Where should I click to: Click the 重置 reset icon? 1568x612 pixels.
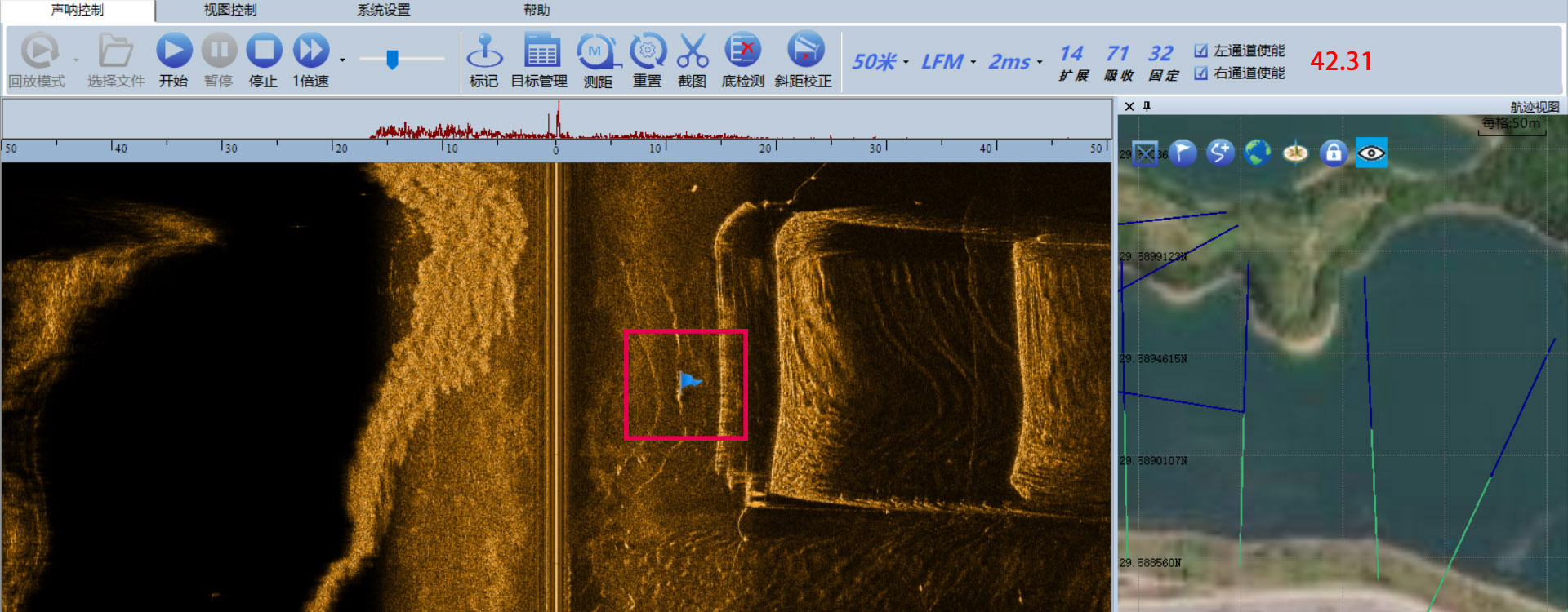point(648,51)
